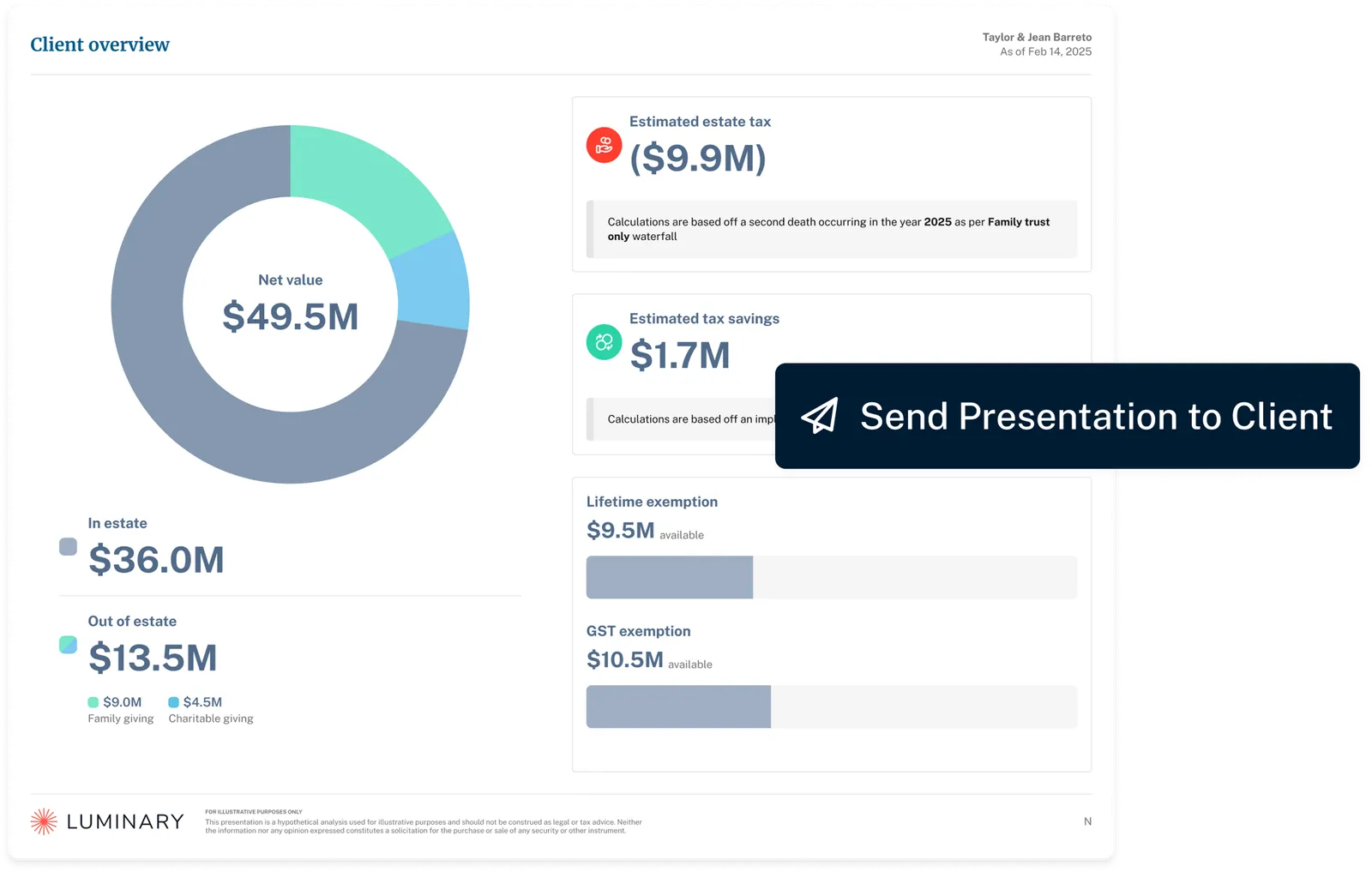1372x872 pixels.
Task: Click the second death 2025 calculation note
Action: (832, 229)
